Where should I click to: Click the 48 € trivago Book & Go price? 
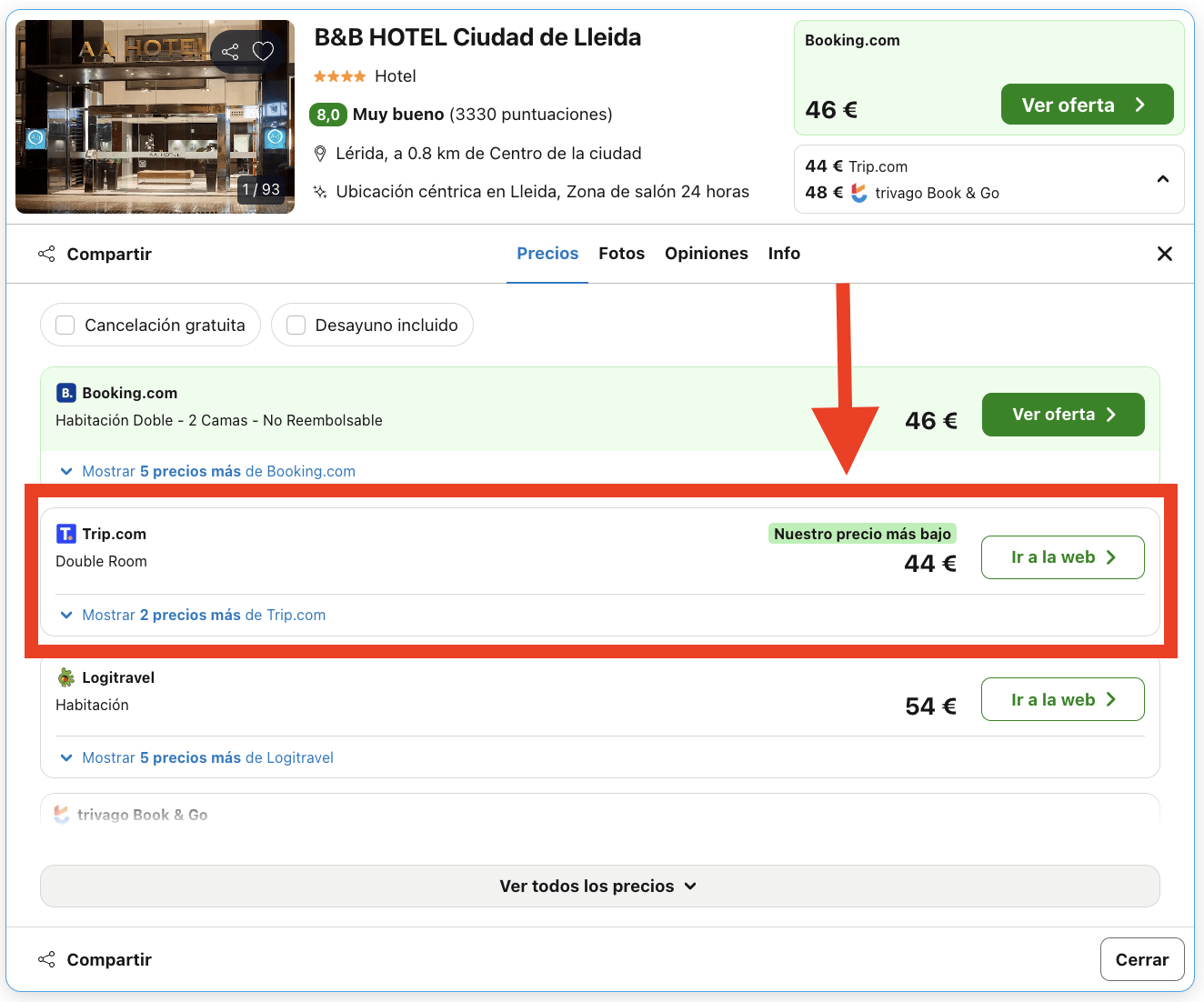point(902,193)
